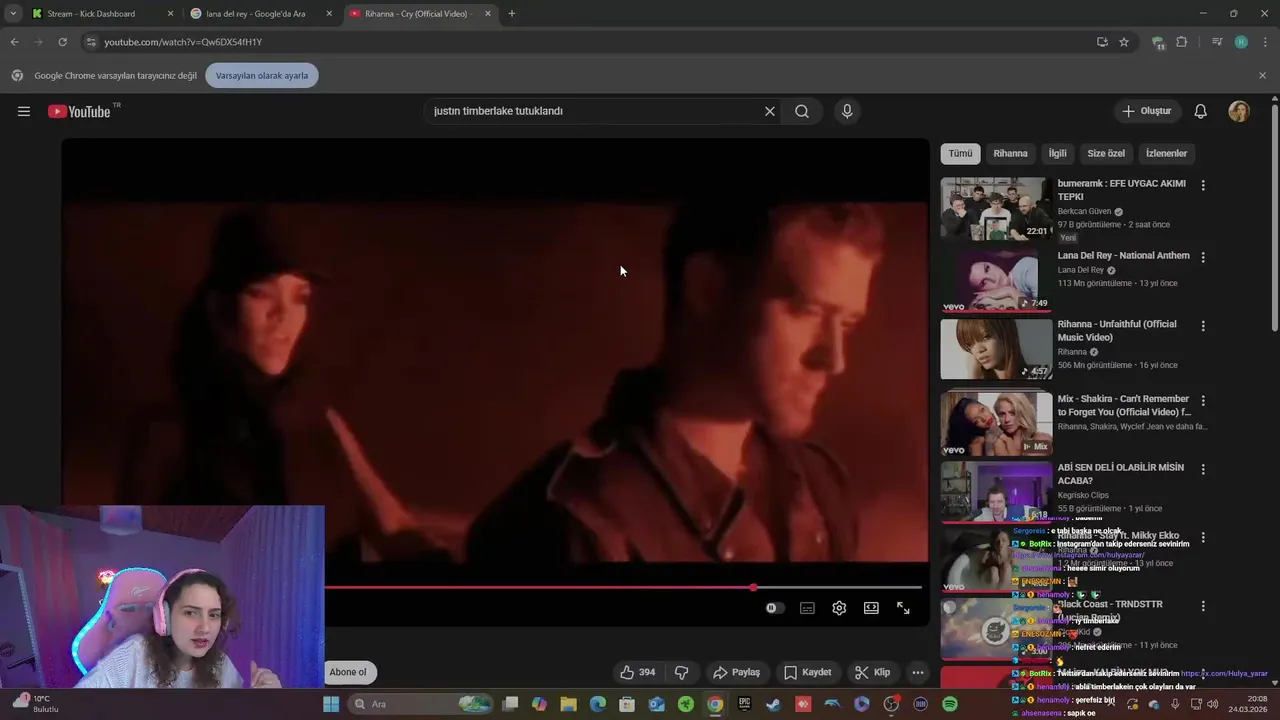1280x720 pixels.
Task: Select the Size özel filter chip
Action: (x=1106, y=153)
